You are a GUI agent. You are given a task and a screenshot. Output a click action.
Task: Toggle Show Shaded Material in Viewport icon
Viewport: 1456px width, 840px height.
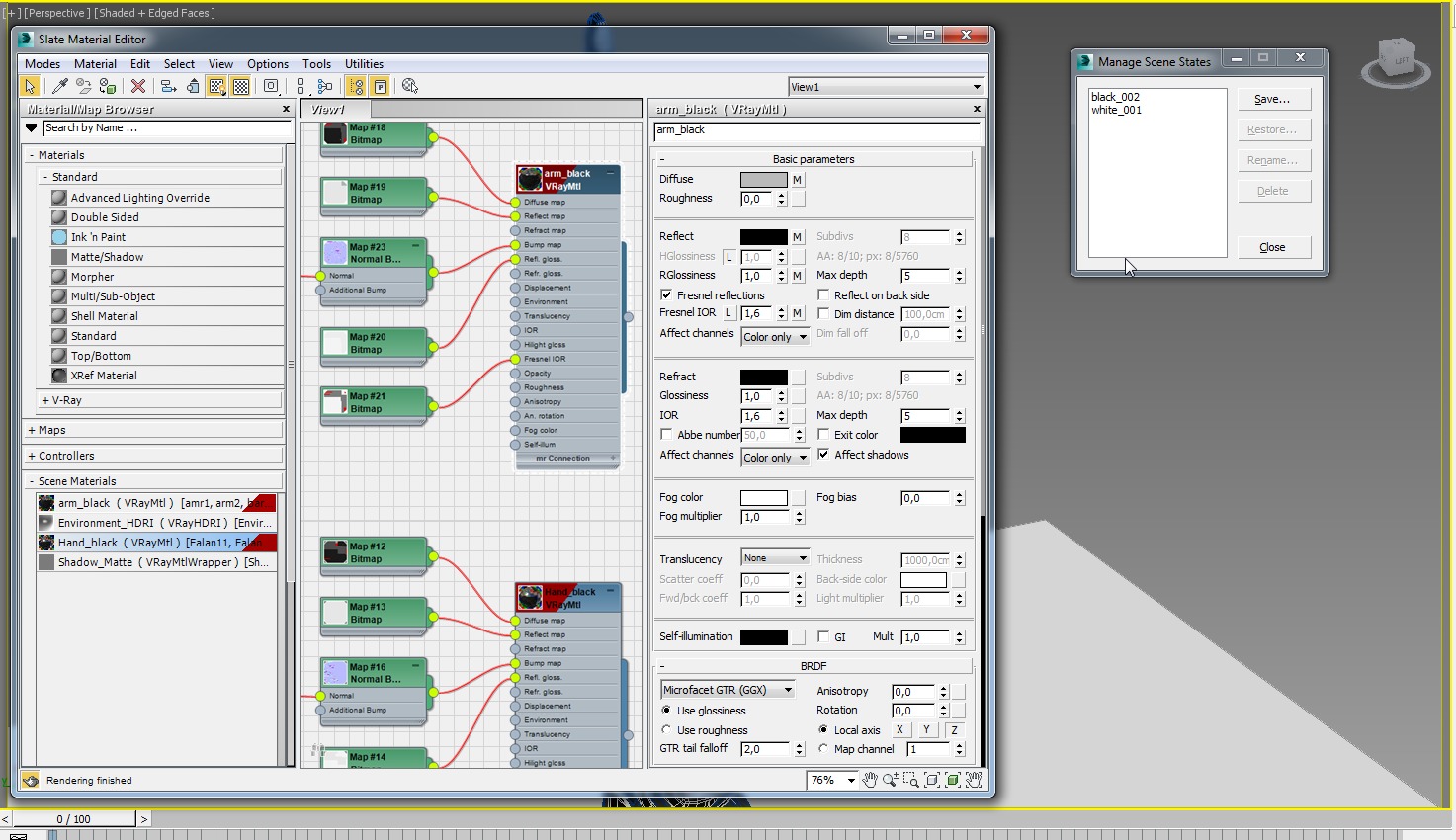tap(217, 87)
